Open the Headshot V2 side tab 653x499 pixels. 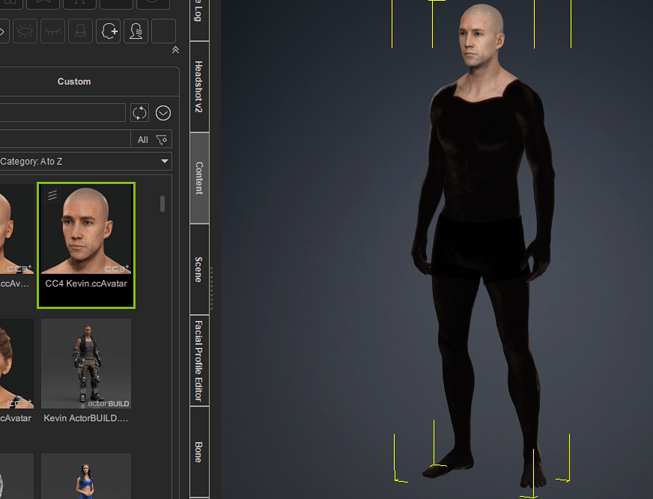click(198, 87)
